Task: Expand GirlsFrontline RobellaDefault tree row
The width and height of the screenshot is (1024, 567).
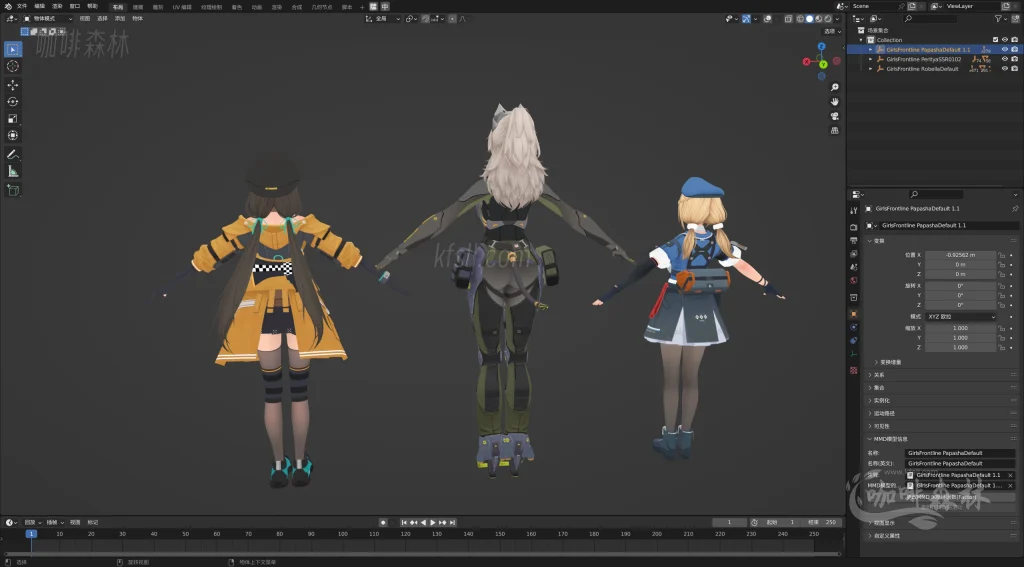Action: point(870,69)
